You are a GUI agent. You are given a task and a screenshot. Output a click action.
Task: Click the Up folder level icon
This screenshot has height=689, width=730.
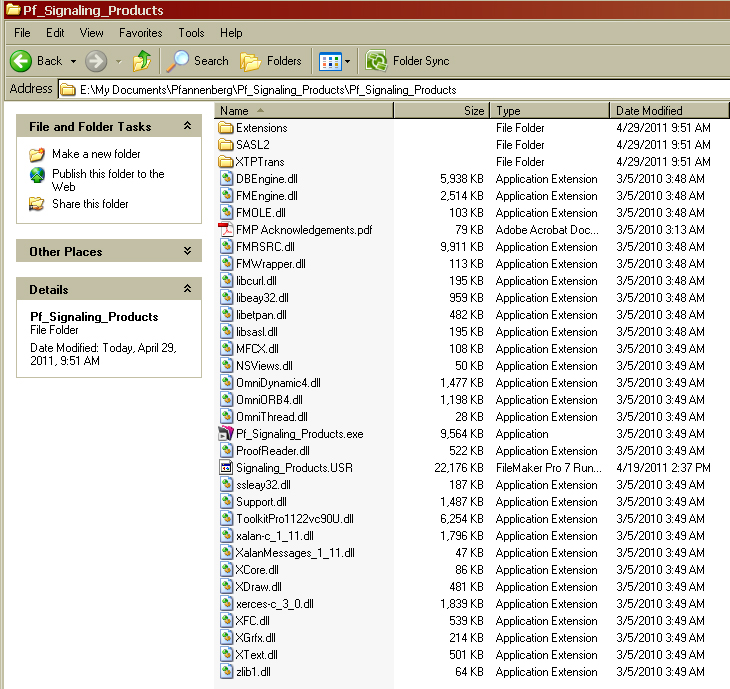[x=142, y=61]
